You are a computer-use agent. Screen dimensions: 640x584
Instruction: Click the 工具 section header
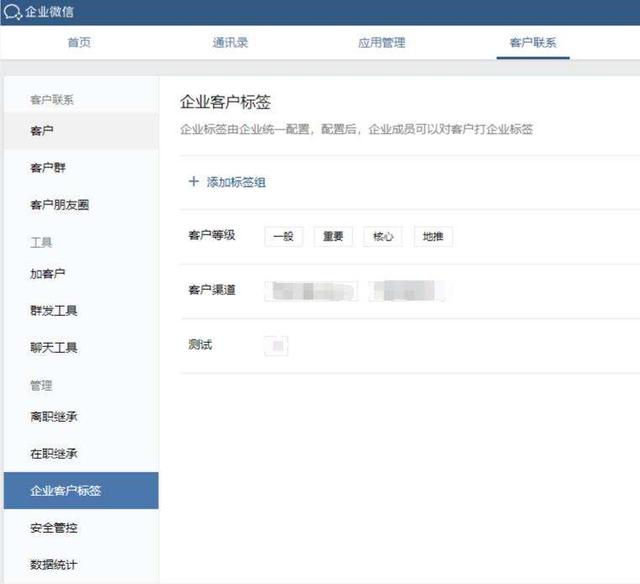point(41,243)
